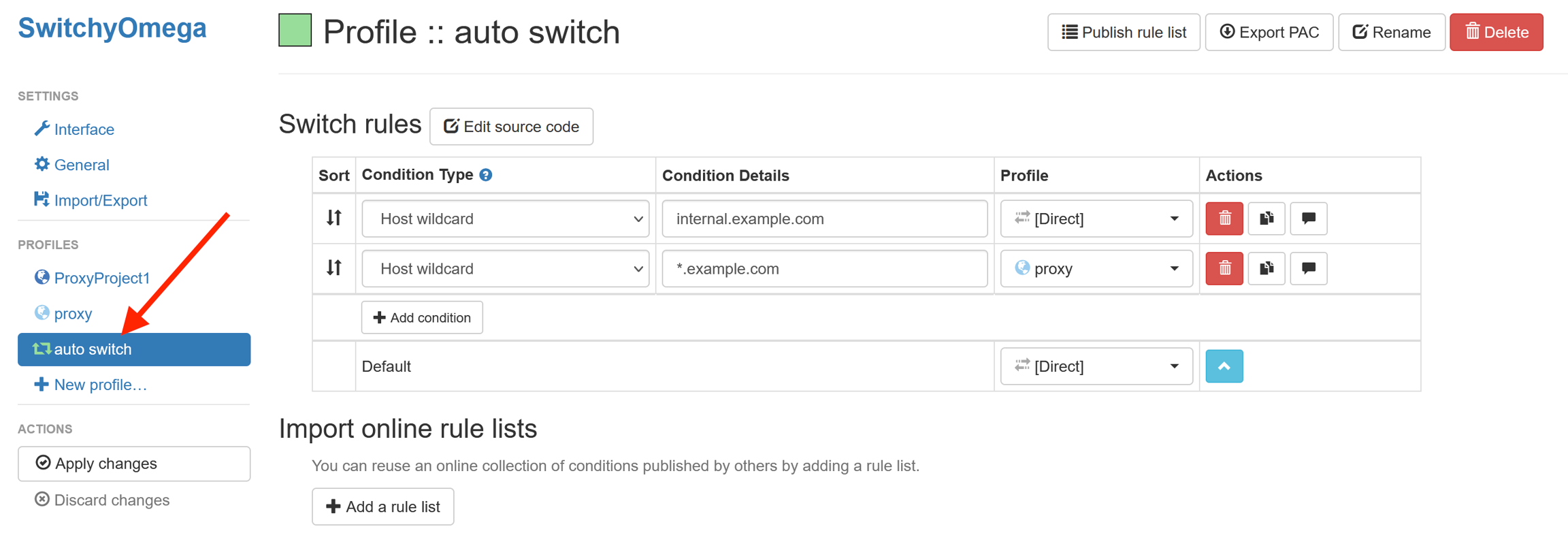Go to Import/Export settings
Screen dimensions: 1568x546
[x=100, y=200]
